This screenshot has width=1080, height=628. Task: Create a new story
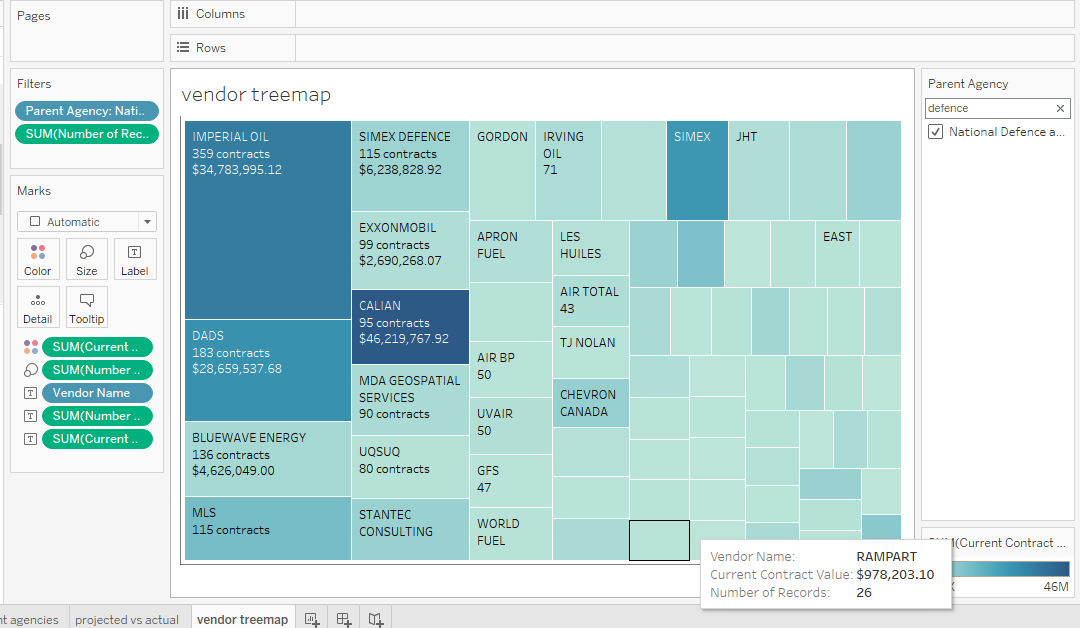(375, 620)
